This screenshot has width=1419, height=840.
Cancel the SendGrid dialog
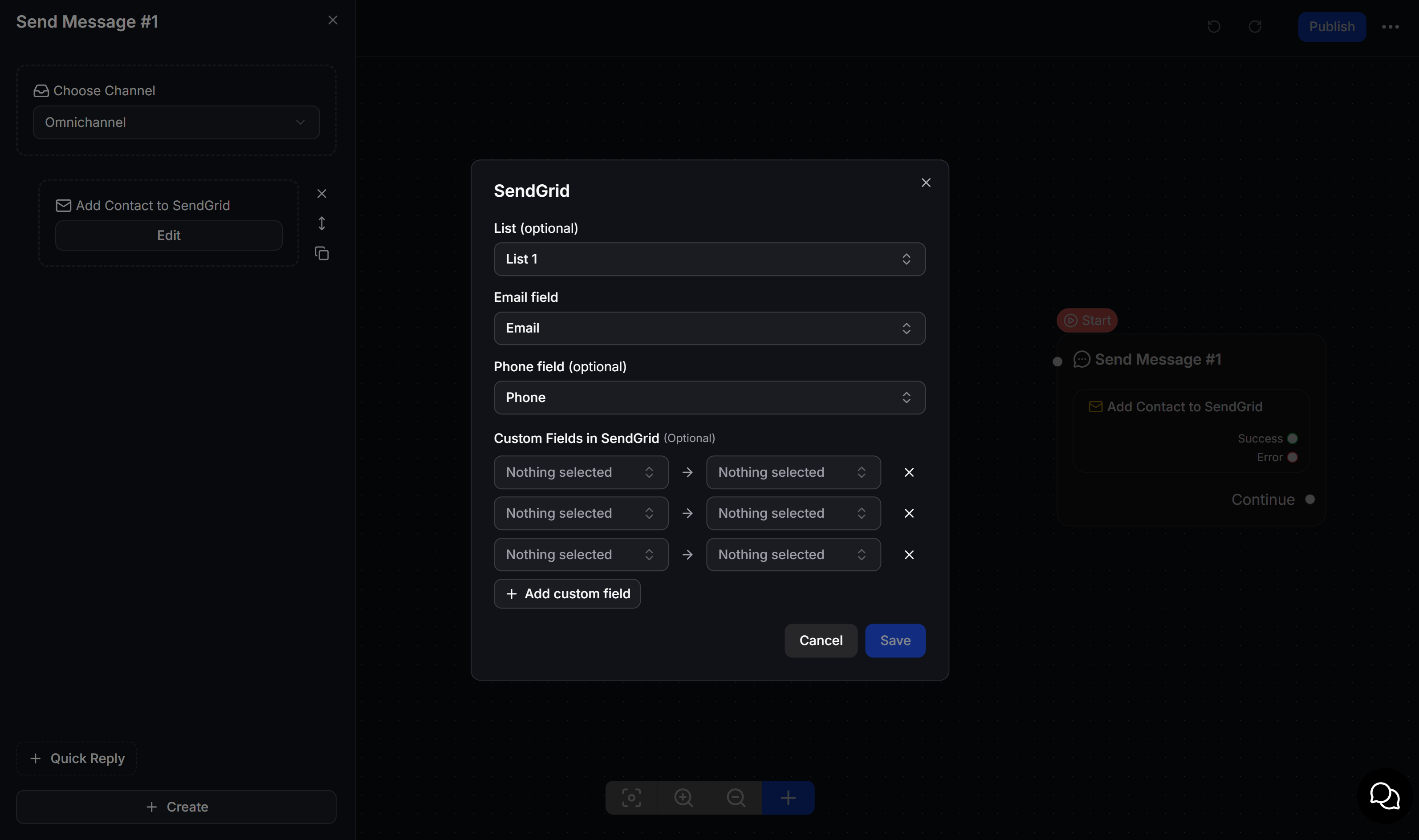[x=821, y=641]
